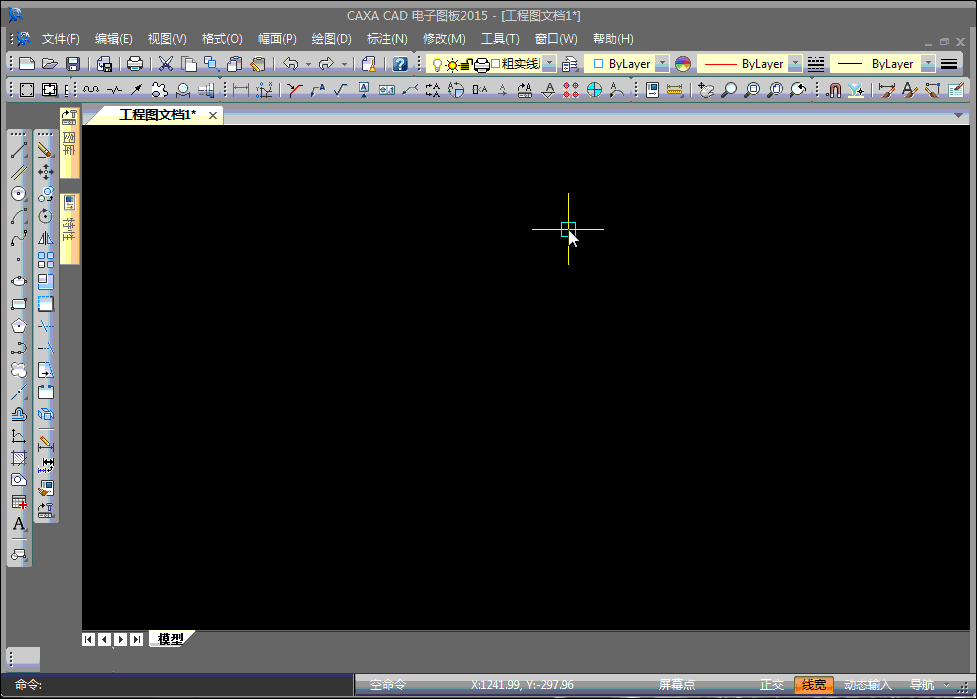Screen dimensions: 977x699
Task: Open the 标注(N) menu
Action: point(387,39)
